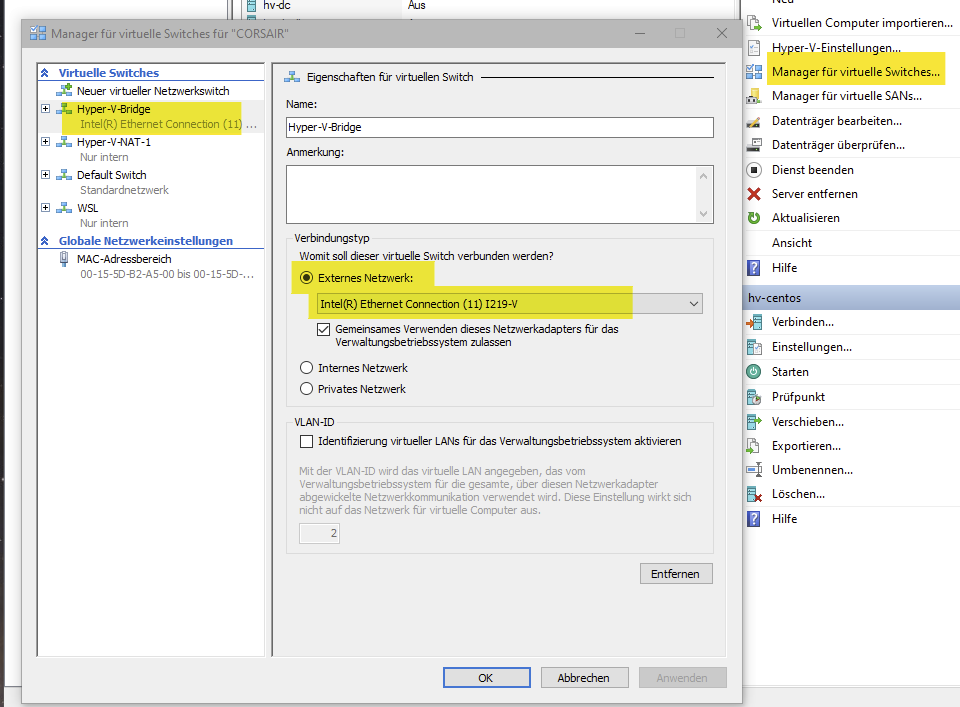Select the Internes Netzwerk radio button
Image resolution: width=960 pixels, height=707 pixels.
click(x=306, y=368)
